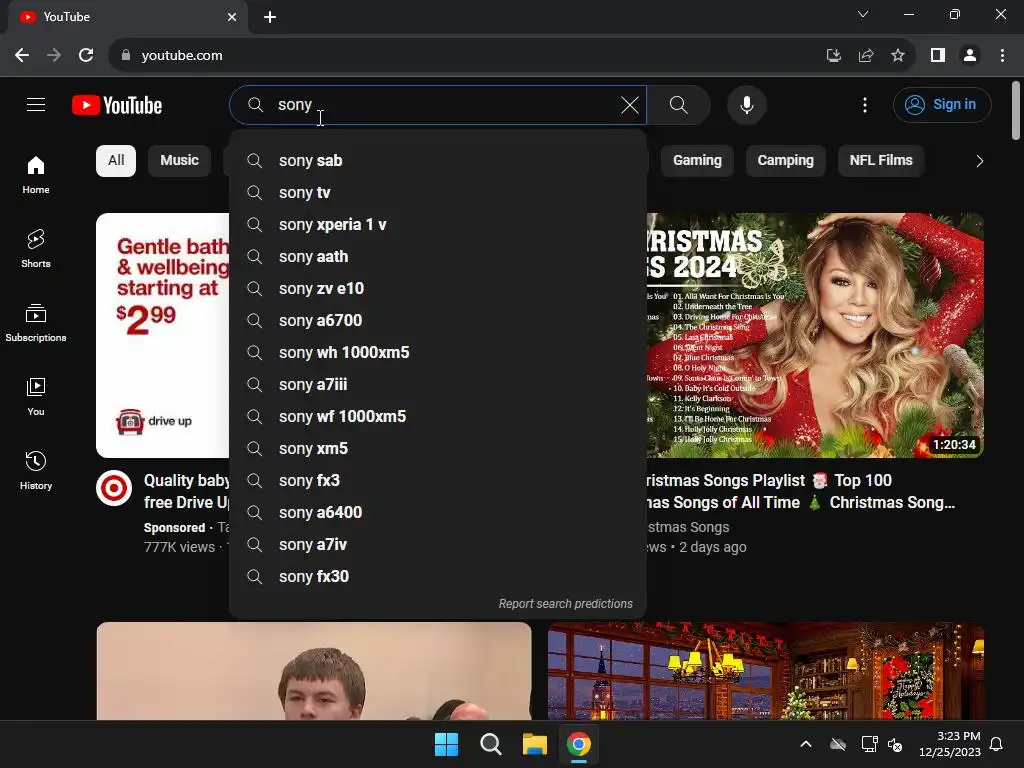Open Shorts in the sidebar
The image size is (1024, 768).
click(36, 249)
